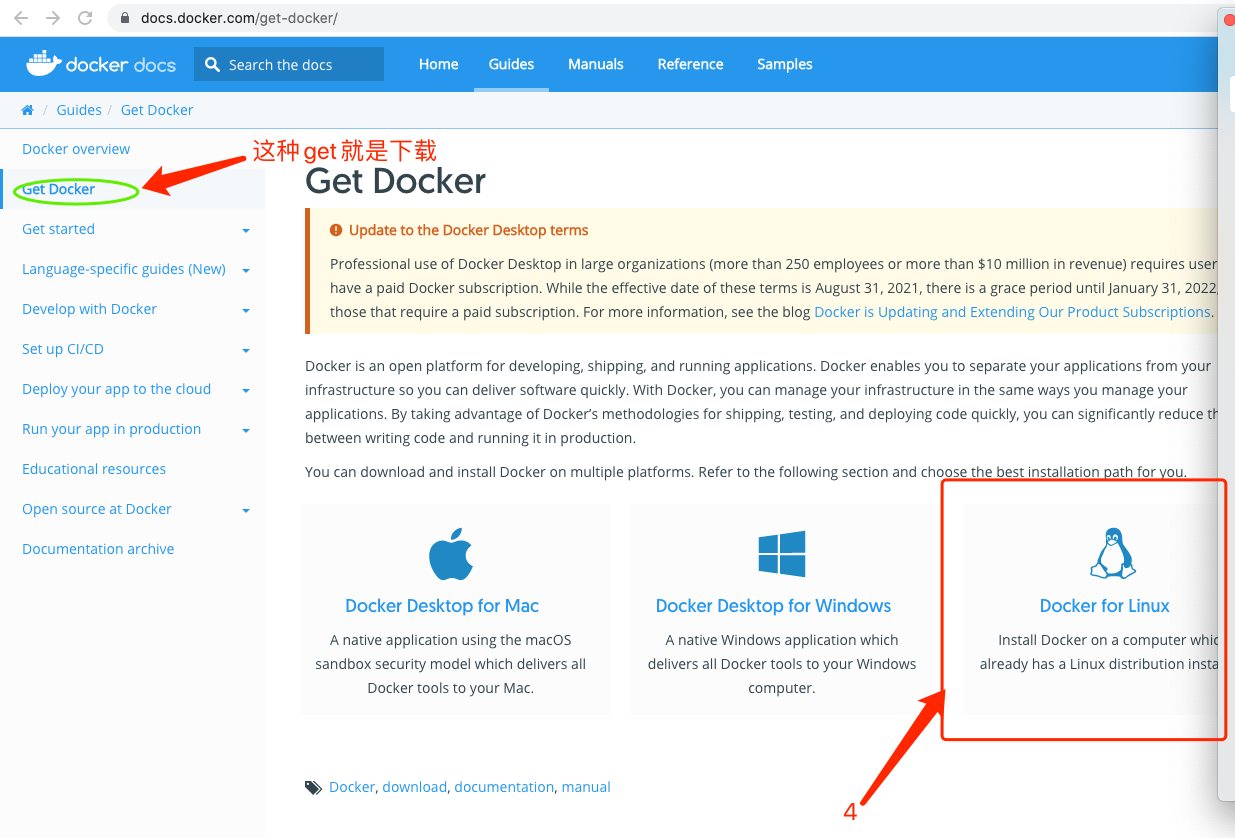
Task: Expand Language-specific guides arrow
Action: coord(246,271)
